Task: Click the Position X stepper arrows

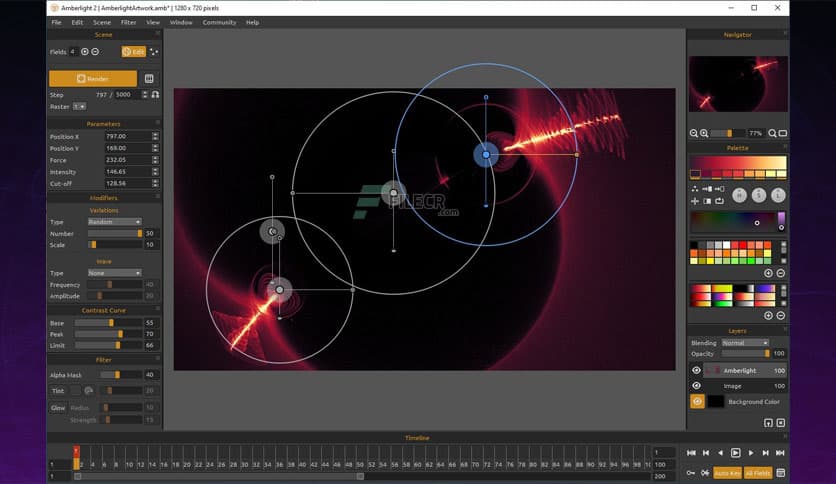Action: pyautogui.click(x=155, y=136)
